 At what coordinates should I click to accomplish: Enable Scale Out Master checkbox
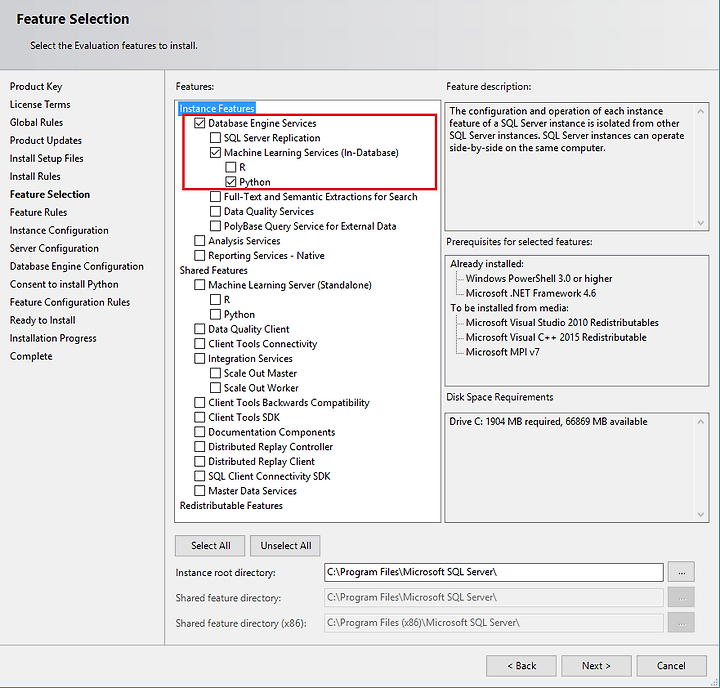pyautogui.click(x=215, y=373)
